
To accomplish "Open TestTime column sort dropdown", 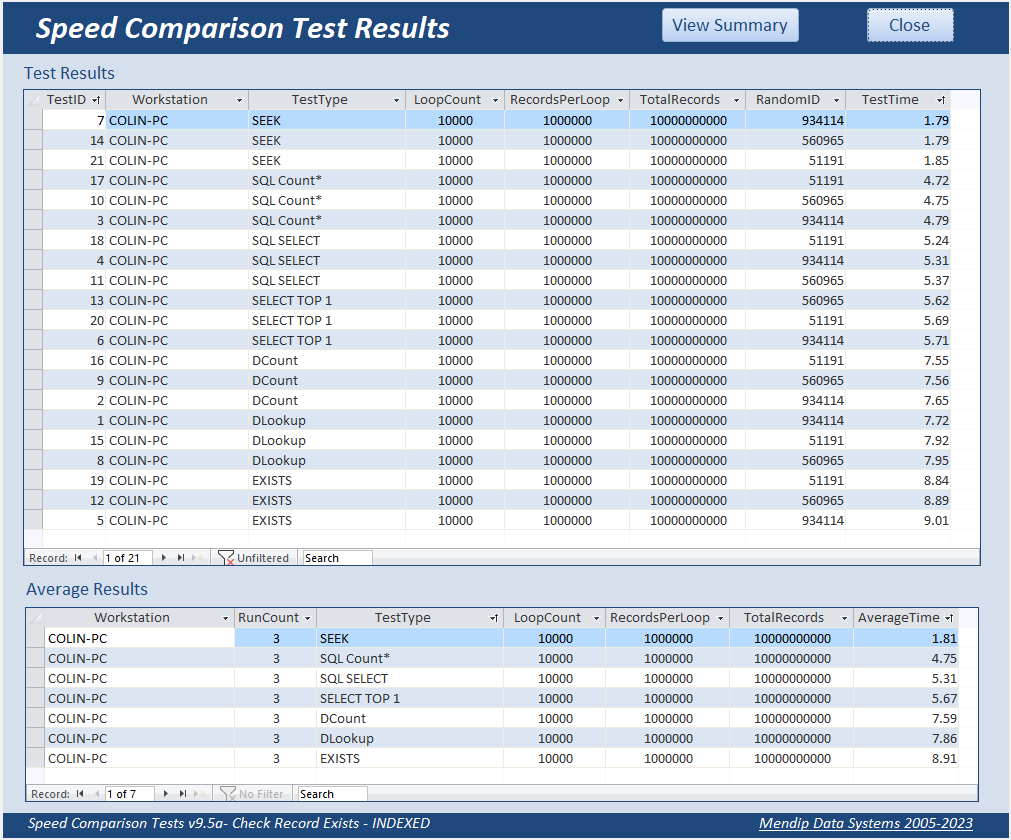I will click(x=941, y=100).
